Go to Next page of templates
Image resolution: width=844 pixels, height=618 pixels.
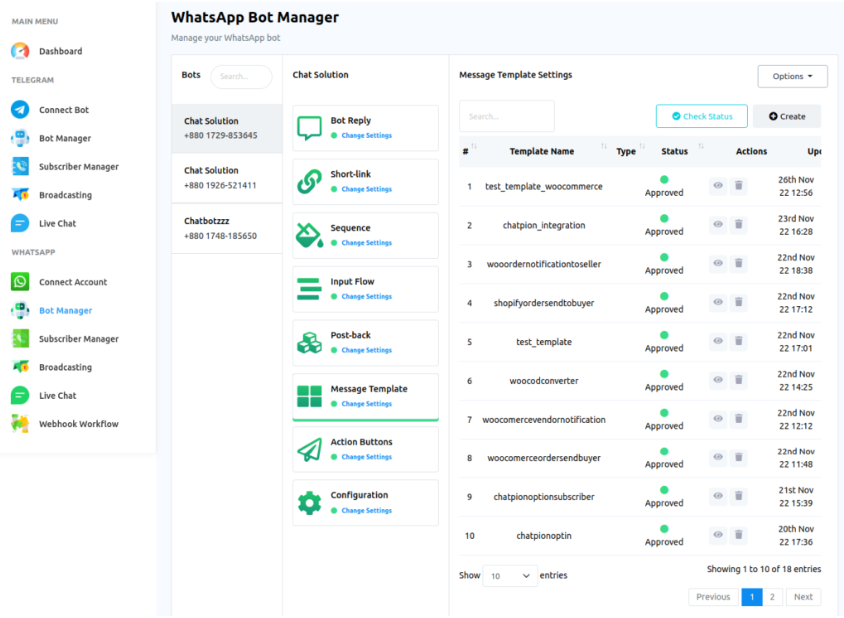803,596
